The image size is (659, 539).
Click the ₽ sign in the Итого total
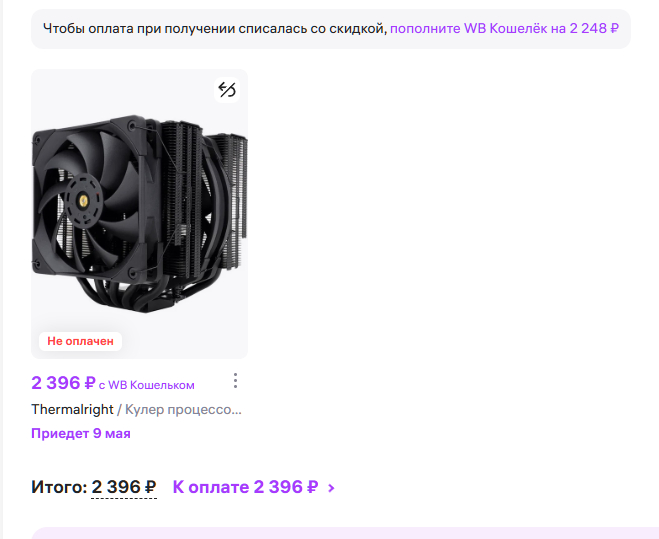[x=150, y=488]
